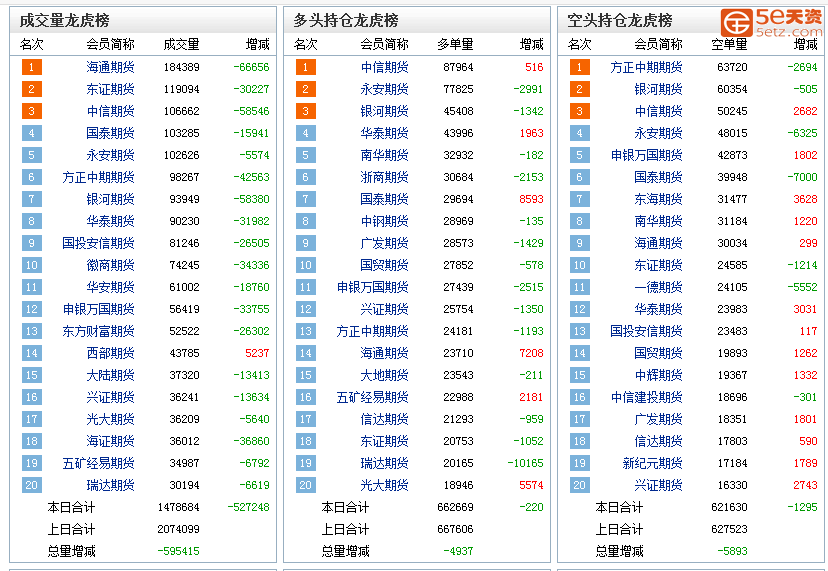Click 东方财富期货 member link
828x571 pixels.
(98, 331)
